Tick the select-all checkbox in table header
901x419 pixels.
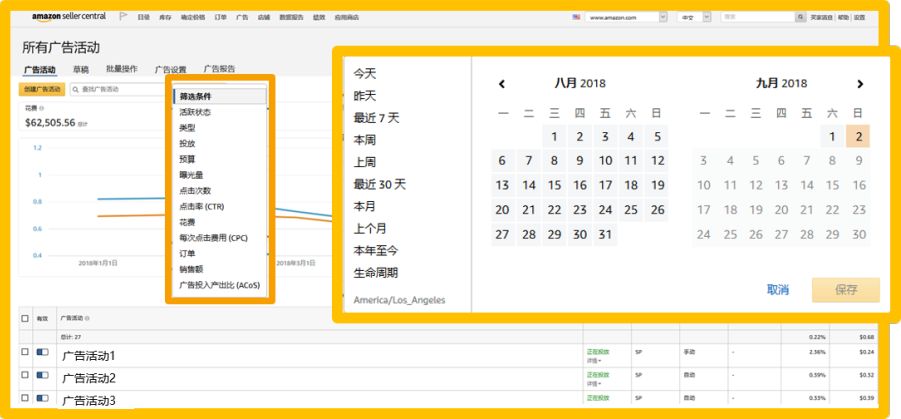coord(25,318)
